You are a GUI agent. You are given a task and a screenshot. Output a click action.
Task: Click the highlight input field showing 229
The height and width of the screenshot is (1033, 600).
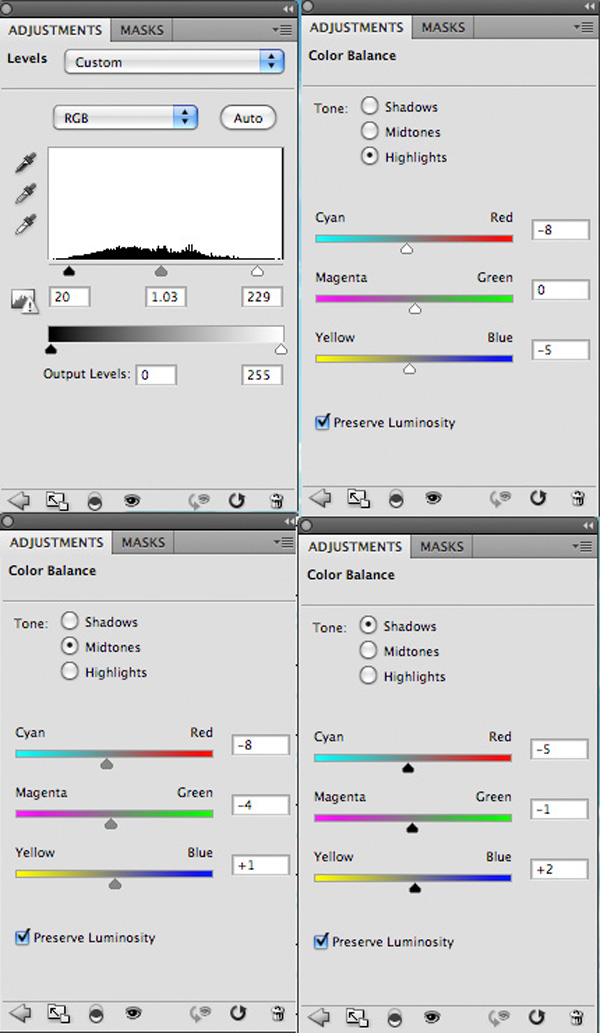[261, 296]
